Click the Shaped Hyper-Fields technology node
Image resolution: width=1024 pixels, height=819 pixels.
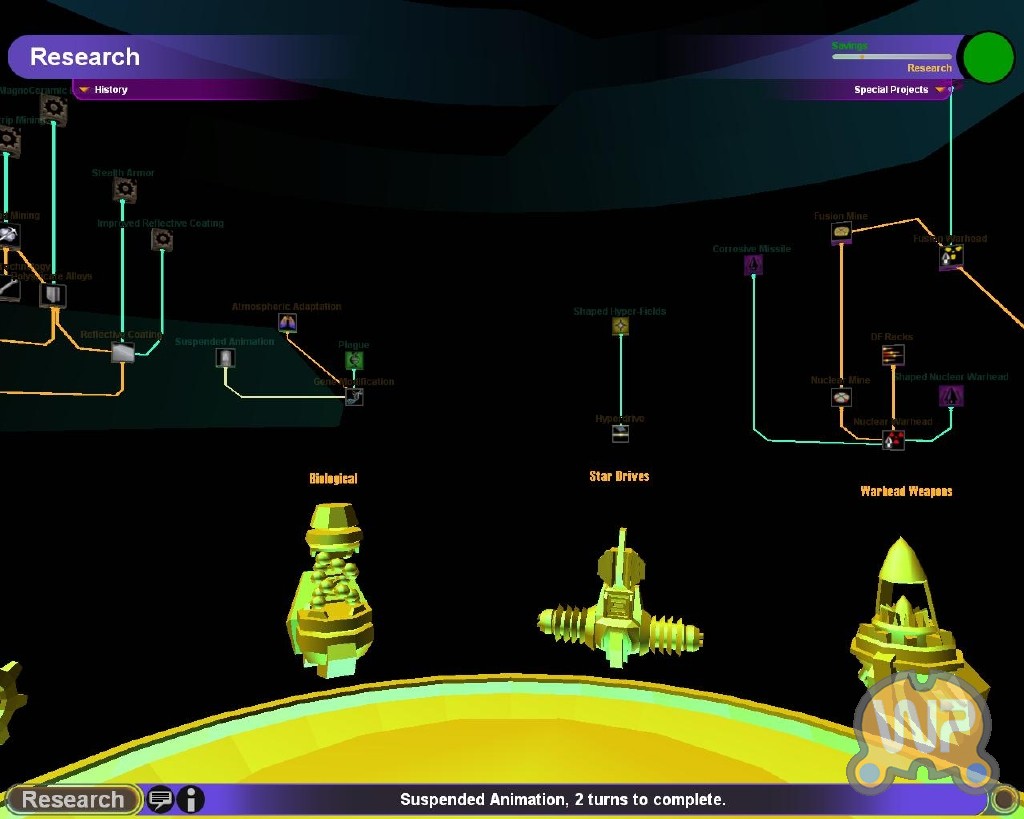[620, 326]
